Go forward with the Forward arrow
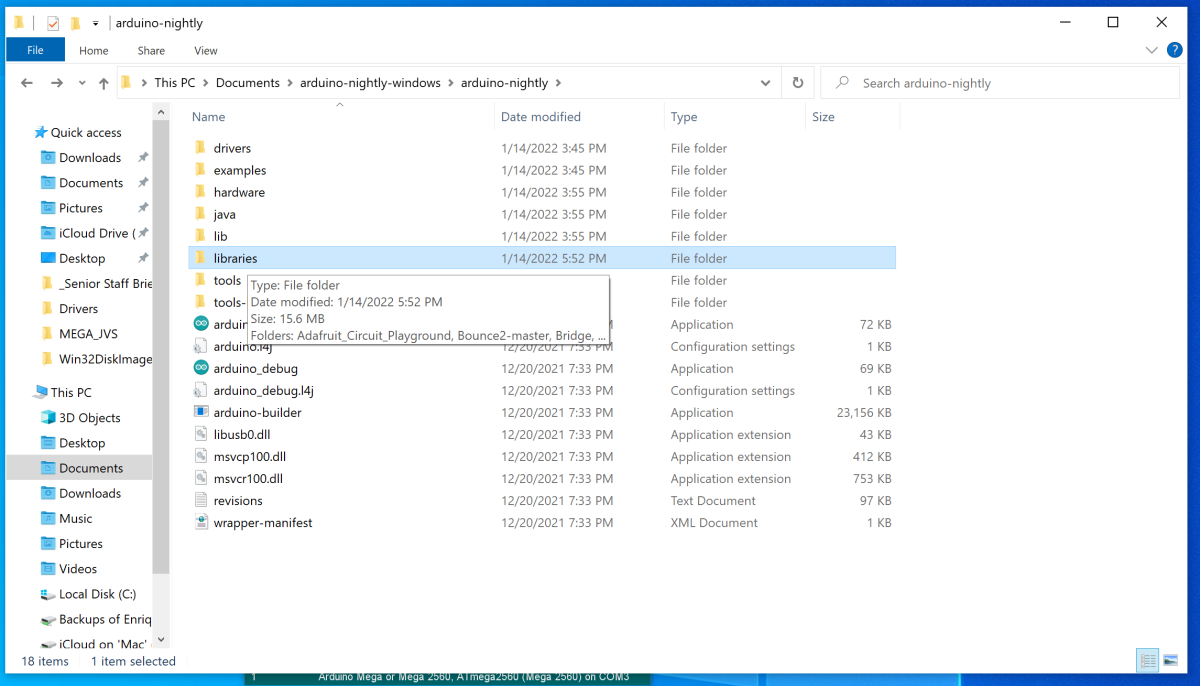1200x686 pixels. [57, 83]
